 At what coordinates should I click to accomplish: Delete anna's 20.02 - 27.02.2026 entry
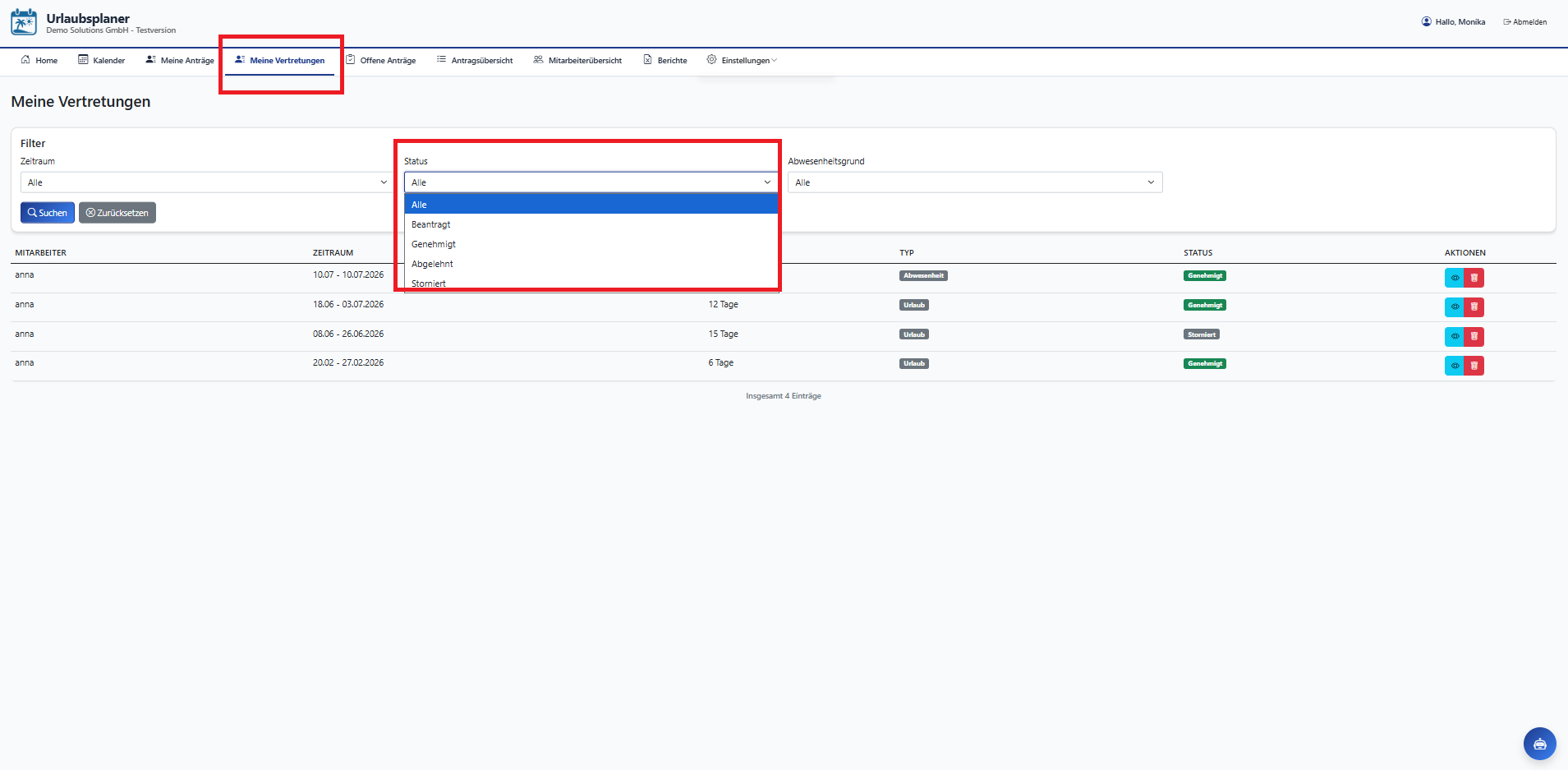tap(1474, 366)
